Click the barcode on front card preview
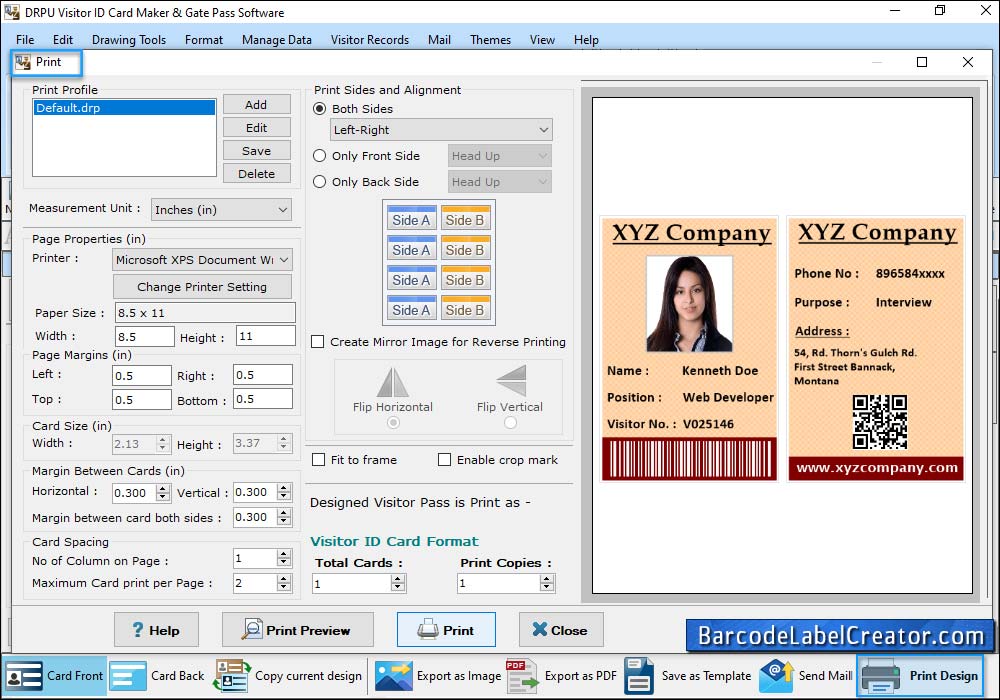The height and width of the screenshot is (700, 1000). pos(689,458)
